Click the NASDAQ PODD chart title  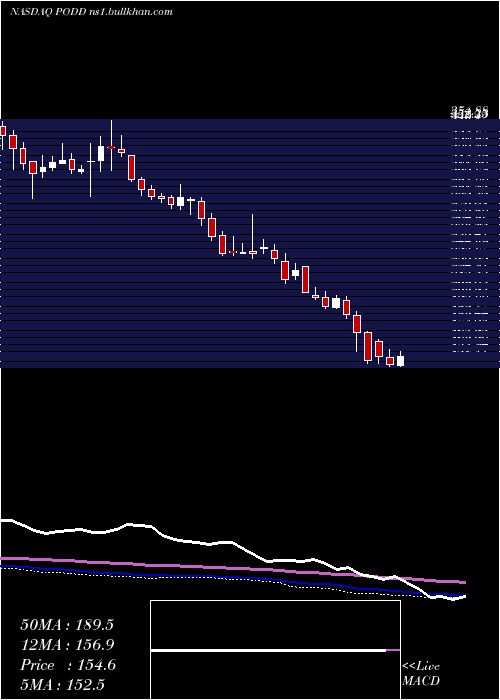(x=92, y=12)
